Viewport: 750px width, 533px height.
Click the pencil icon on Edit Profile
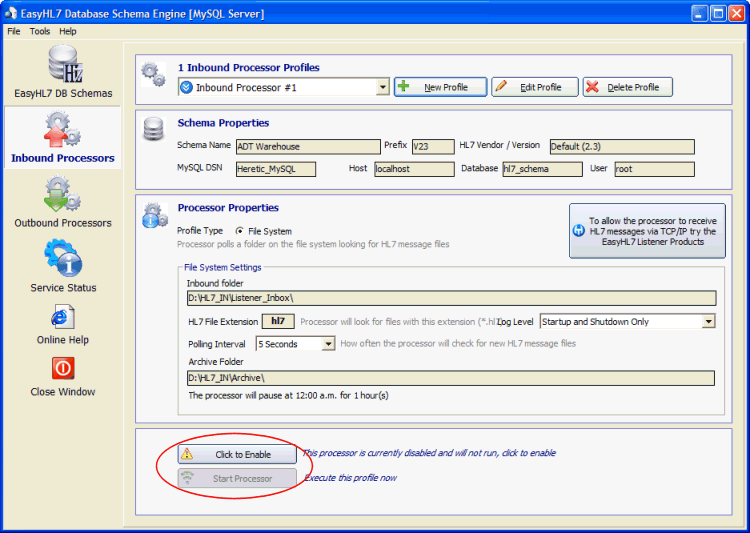(x=501, y=86)
